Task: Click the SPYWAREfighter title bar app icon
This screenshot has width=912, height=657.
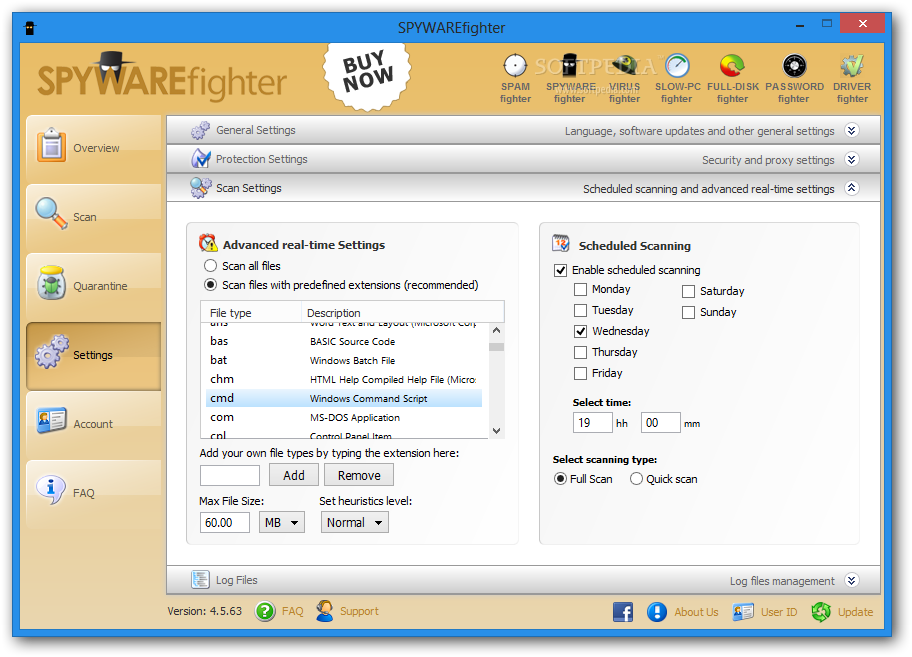Action: point(30,27)
